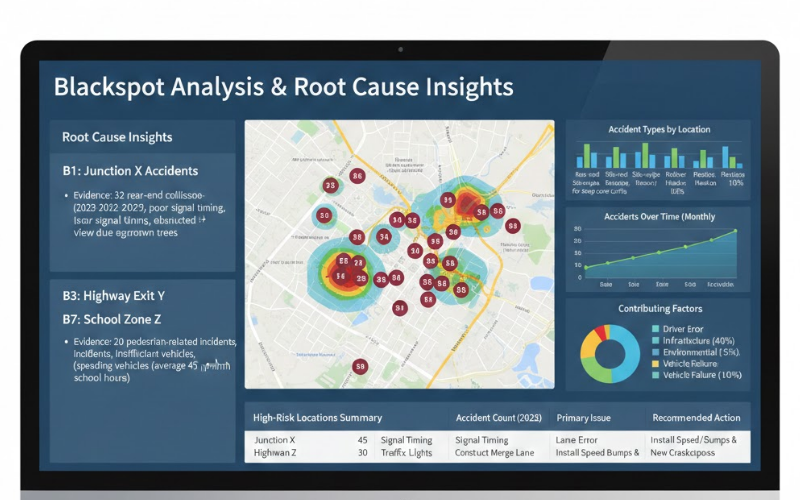The width and height of the screenshot is (800, 500).
Task: Click the Infrastructure (40%) legend swatch
Action: click(x=656, y=341)
